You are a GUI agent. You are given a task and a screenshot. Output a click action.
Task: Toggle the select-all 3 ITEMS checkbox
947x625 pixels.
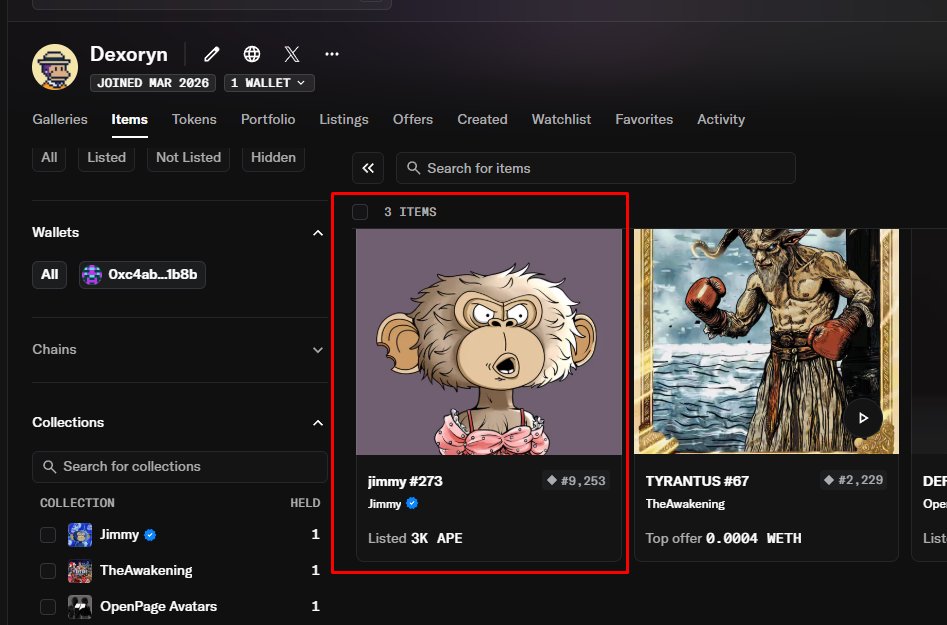(x=360, y=212)
